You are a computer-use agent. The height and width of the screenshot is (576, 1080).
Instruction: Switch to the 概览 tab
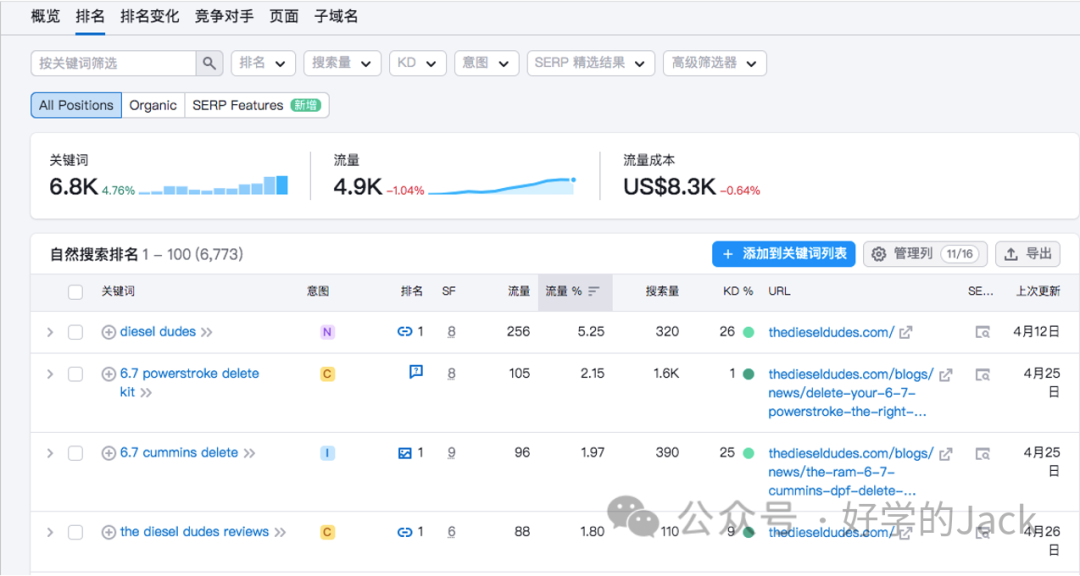pyautogui.click(x=45, y=17)
